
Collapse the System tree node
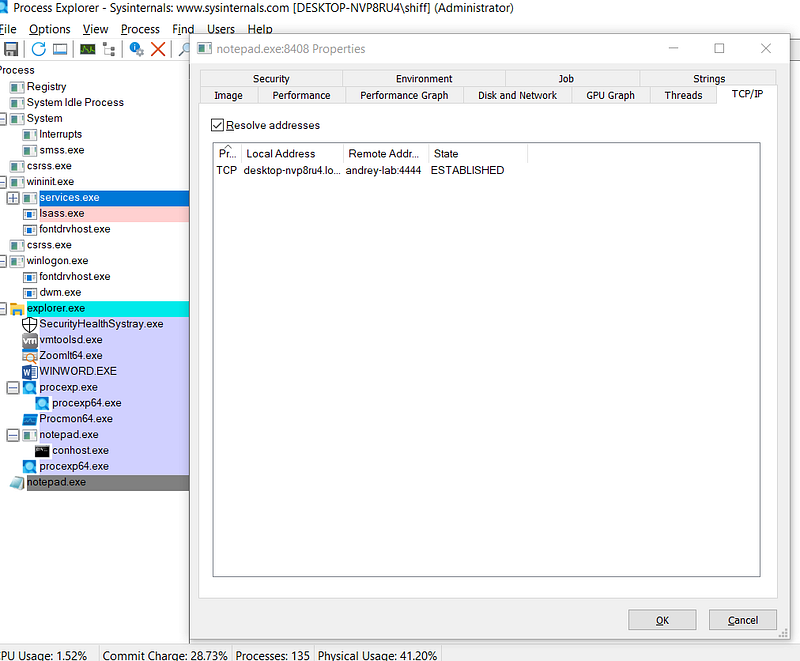(x=3, y=119)
